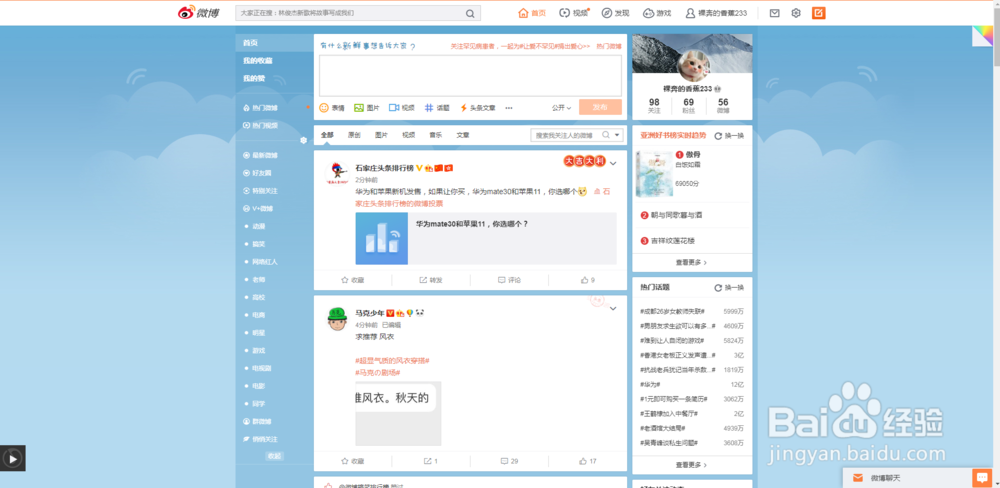Screen dimensions: 1000x488
Task: Click the 发布 publish button
Action: point(600,108)
